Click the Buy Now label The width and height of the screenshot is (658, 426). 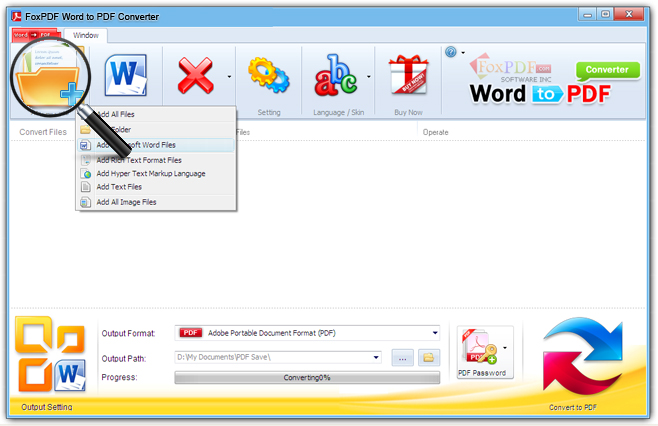coord(408,112)
